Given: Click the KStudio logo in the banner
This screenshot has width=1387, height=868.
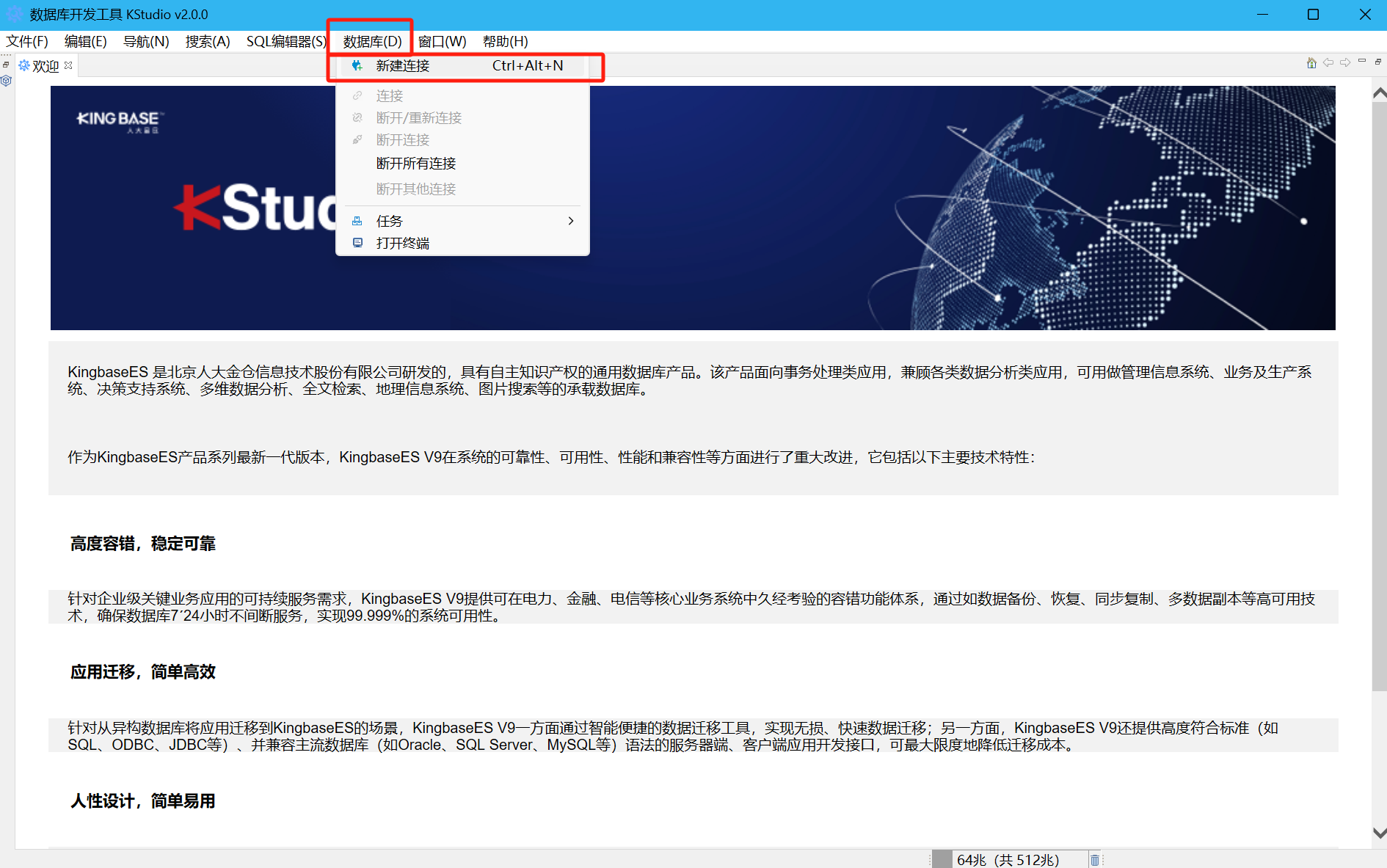Looking at the screenshot, I should pyautogui.click(x=255, y=208).
